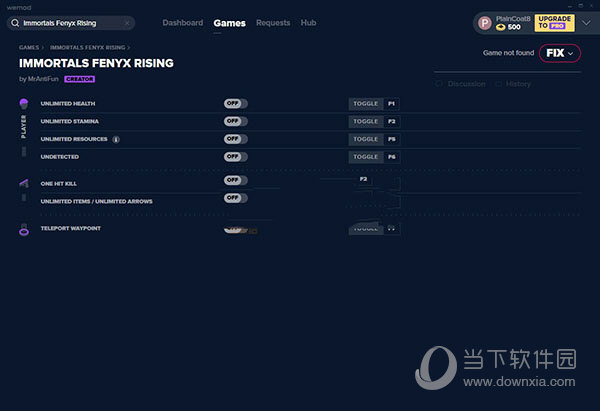Viewport: 600px width, 411px height.
Task: Click the UNLIMITED STAMINA label
Action: click(70, 121)
